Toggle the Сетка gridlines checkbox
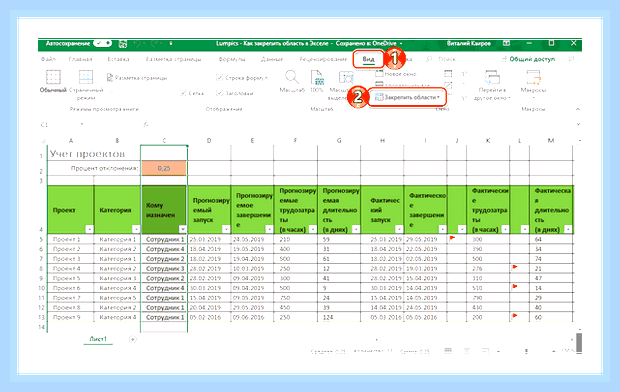This screenshot has width=620, height=392. 183,93
